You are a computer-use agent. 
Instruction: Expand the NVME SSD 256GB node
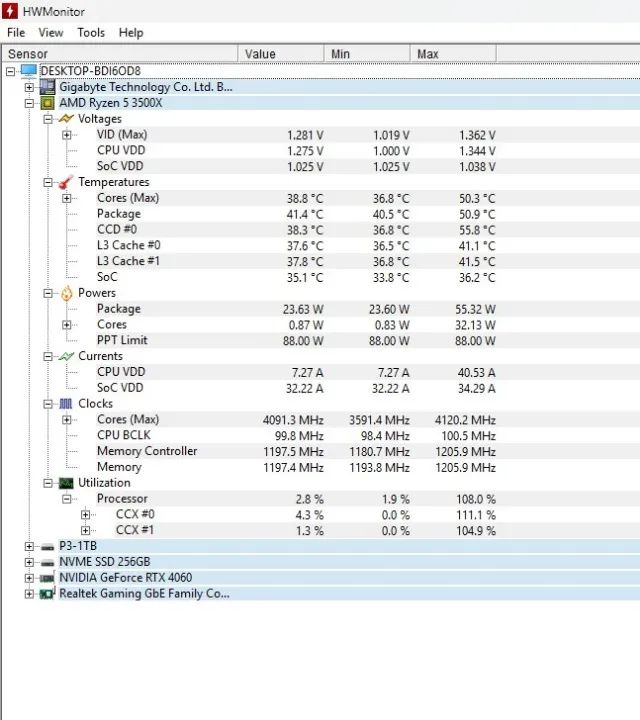[29, 562]
